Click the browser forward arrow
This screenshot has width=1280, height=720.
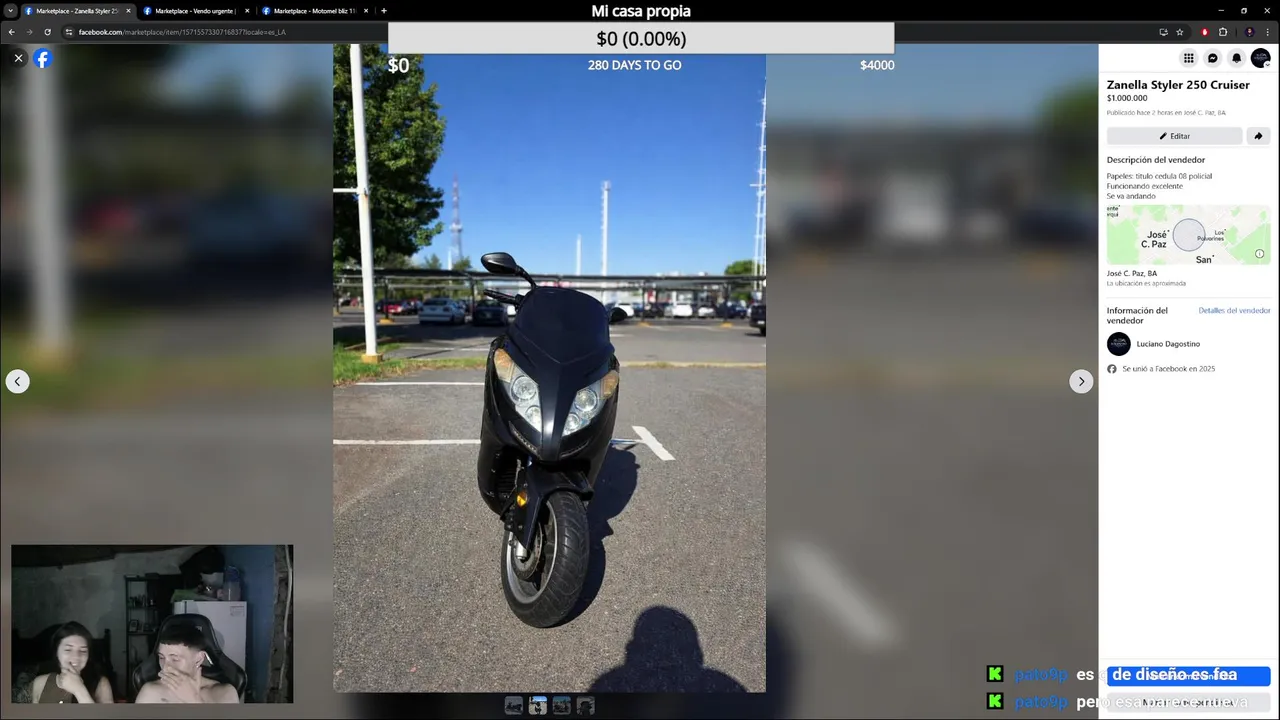click(x=29, y=32)
